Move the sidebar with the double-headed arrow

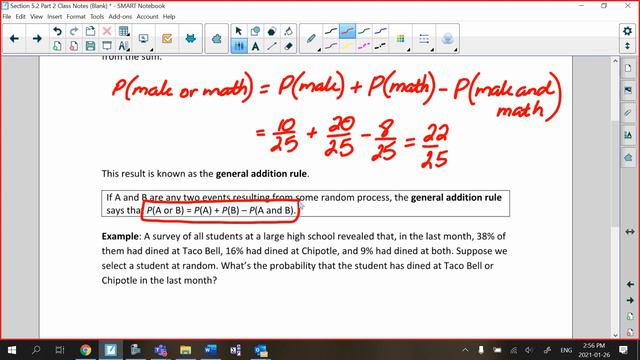(x=630, y=232)
